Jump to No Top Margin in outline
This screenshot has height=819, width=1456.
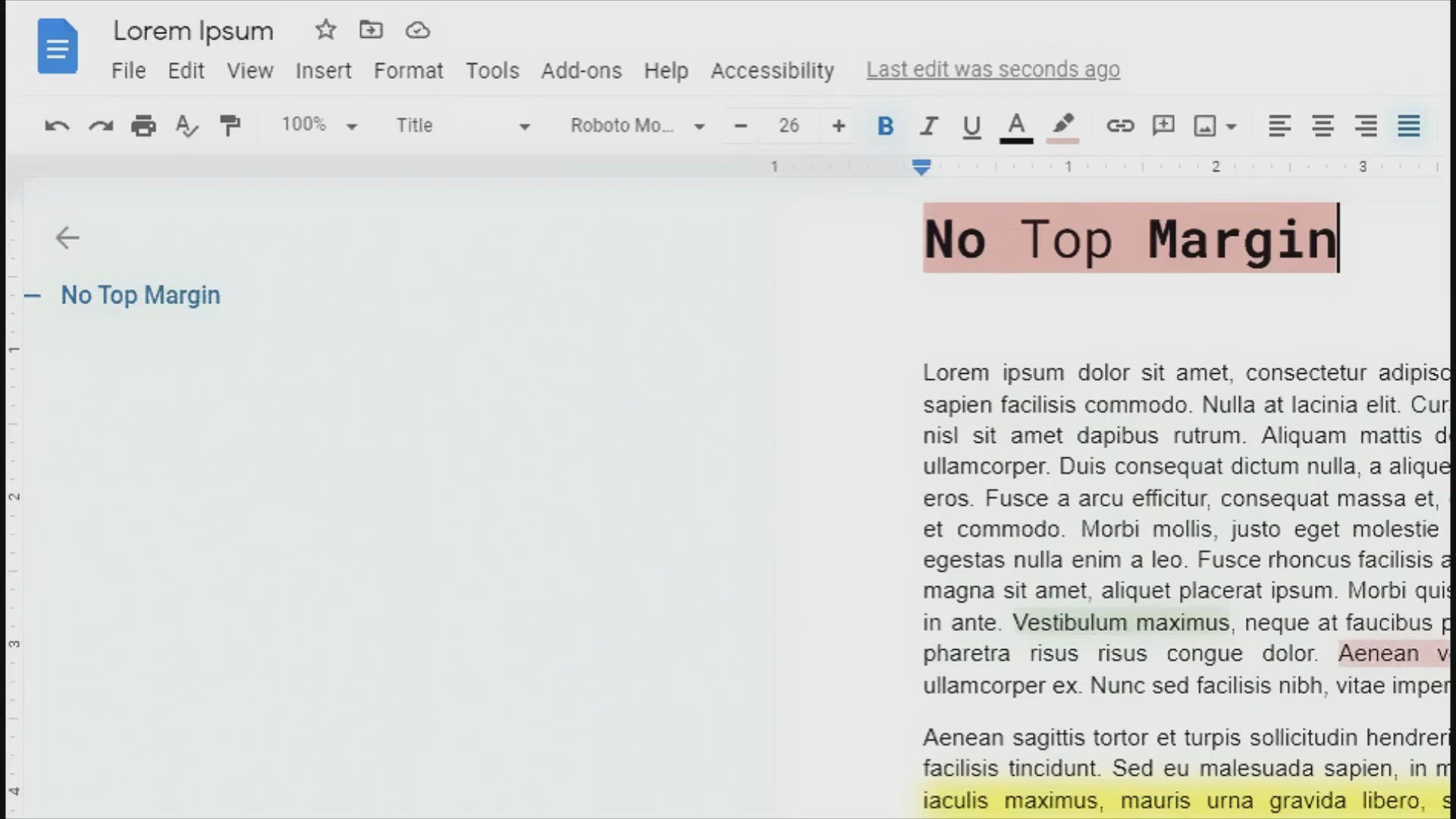(140, 295)
